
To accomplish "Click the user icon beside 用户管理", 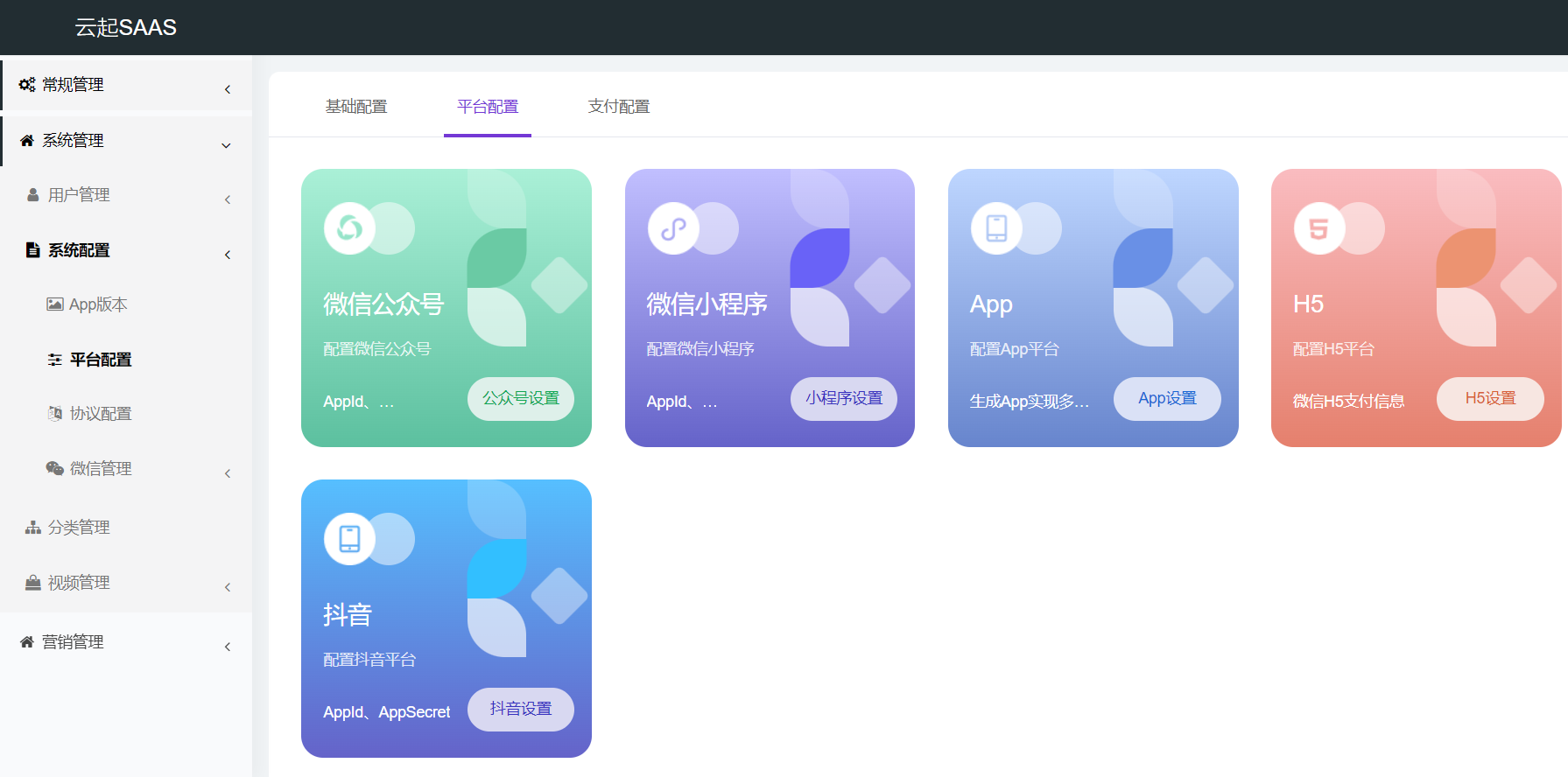I will (33, 195).
